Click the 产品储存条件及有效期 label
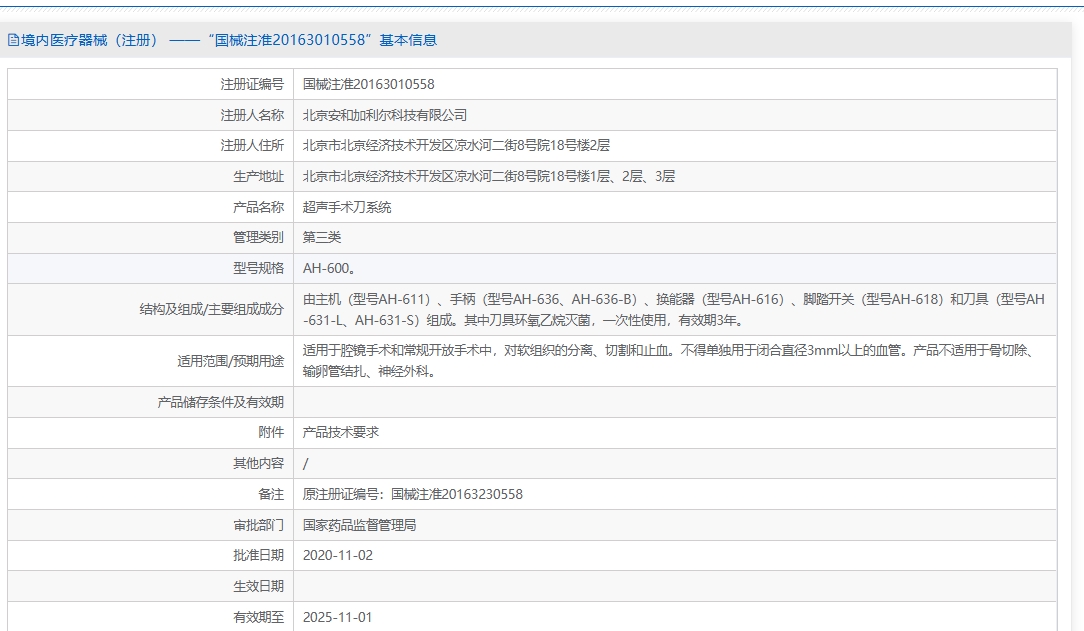1084x631 pixels. [221, 402]
